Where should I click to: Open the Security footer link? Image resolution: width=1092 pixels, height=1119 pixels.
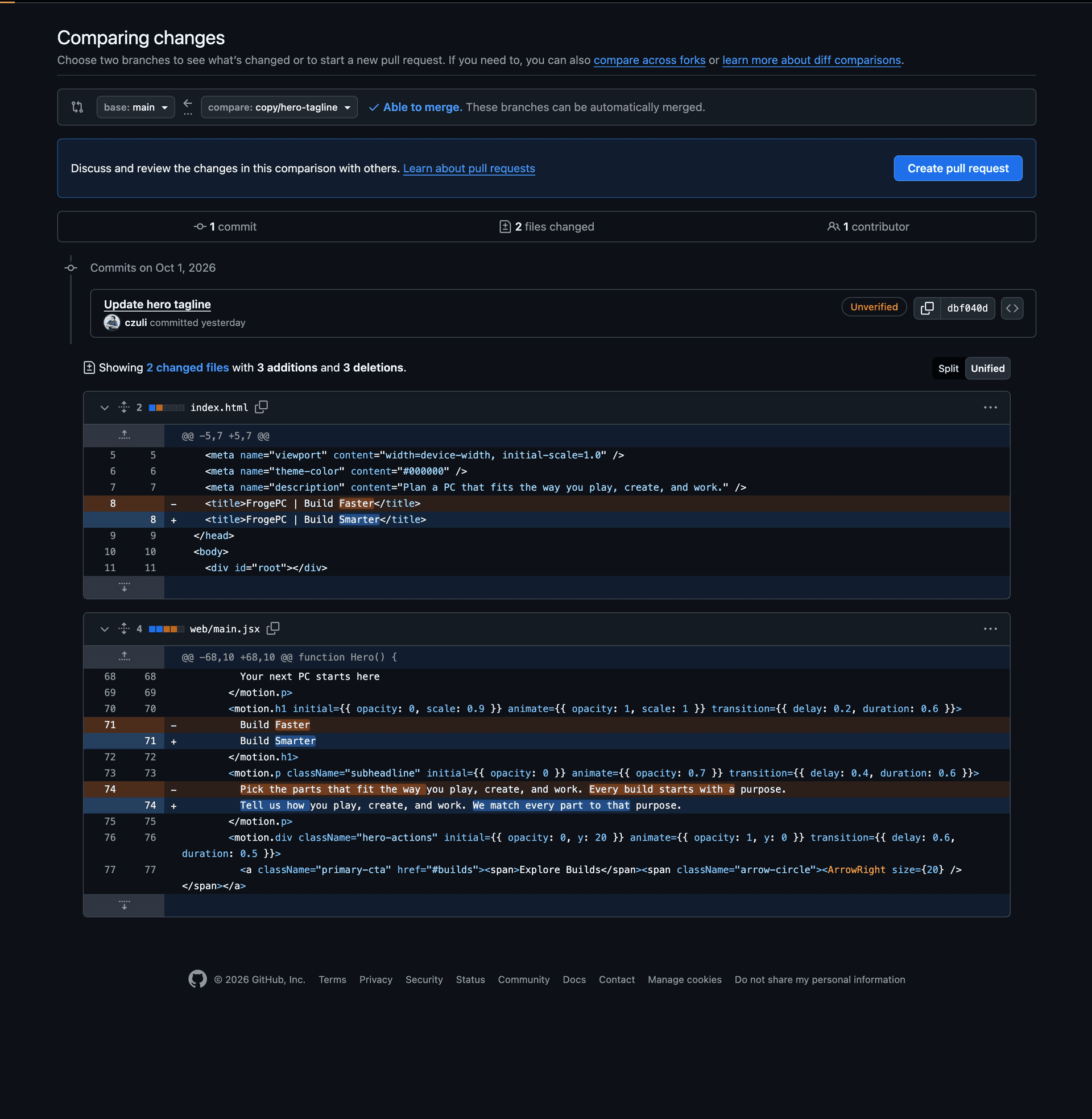click(424, 979)
